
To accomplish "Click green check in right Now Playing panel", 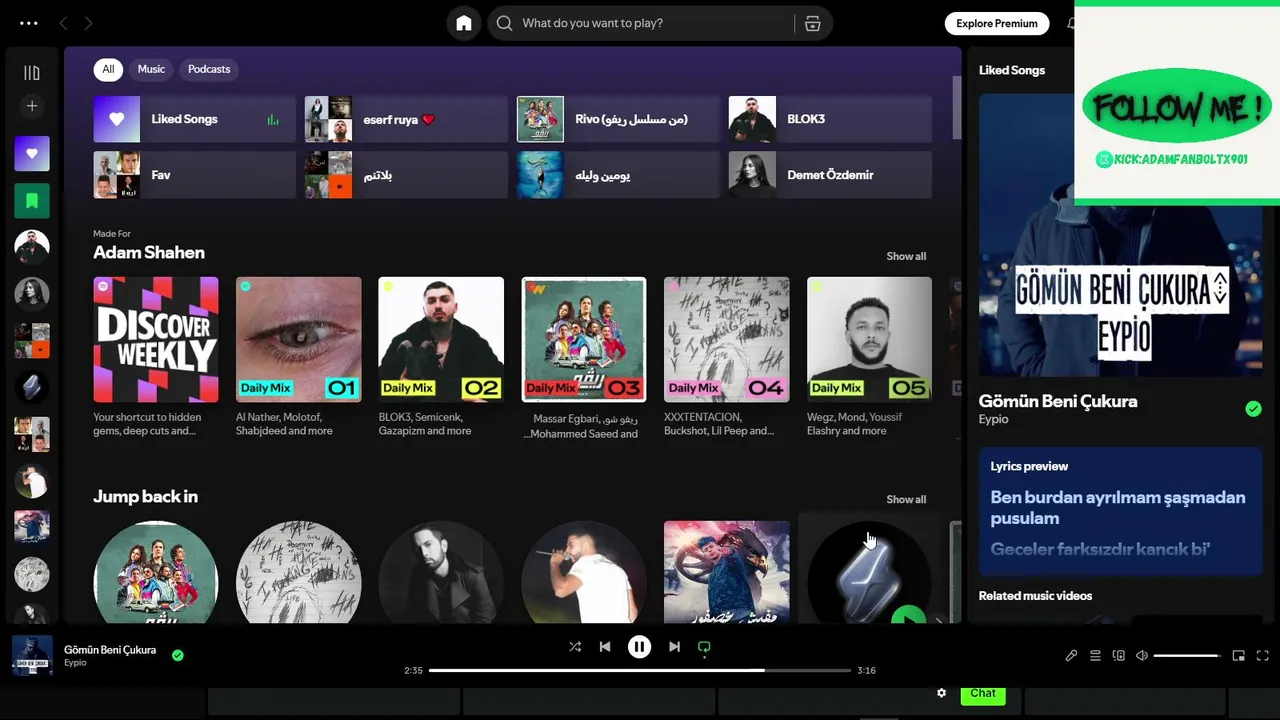I will (1253, 408).
